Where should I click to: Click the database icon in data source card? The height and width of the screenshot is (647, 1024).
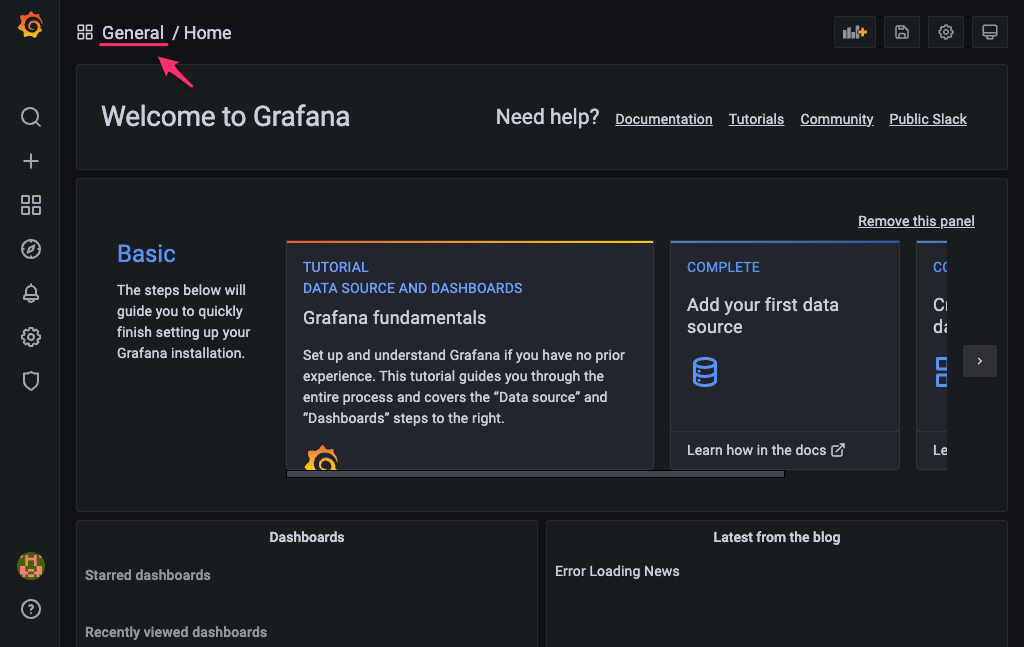[x=705, y=372]
